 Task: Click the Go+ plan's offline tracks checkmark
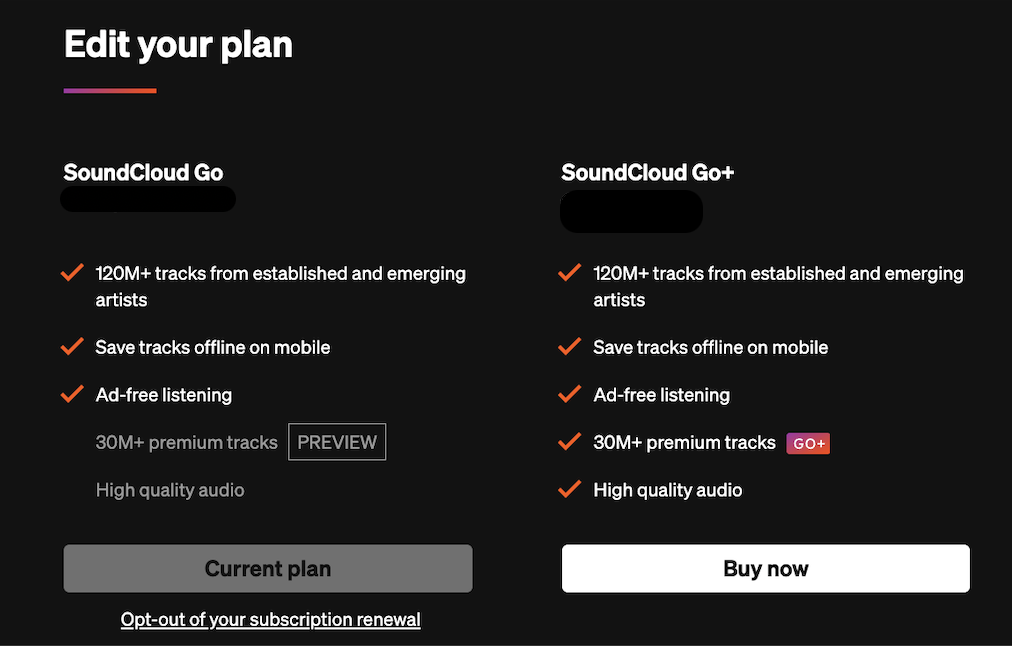[569, 347]
